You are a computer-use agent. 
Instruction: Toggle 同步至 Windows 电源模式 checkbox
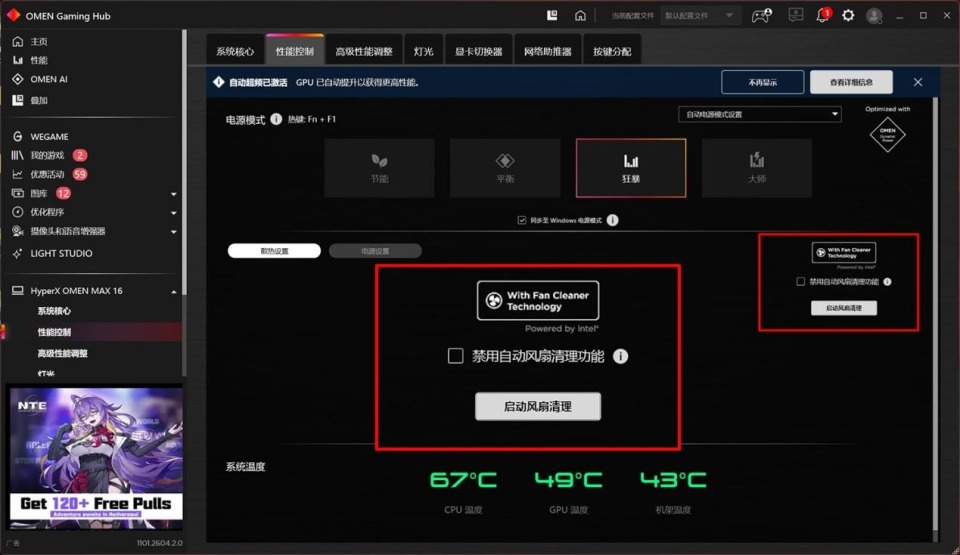pos(522,220)
